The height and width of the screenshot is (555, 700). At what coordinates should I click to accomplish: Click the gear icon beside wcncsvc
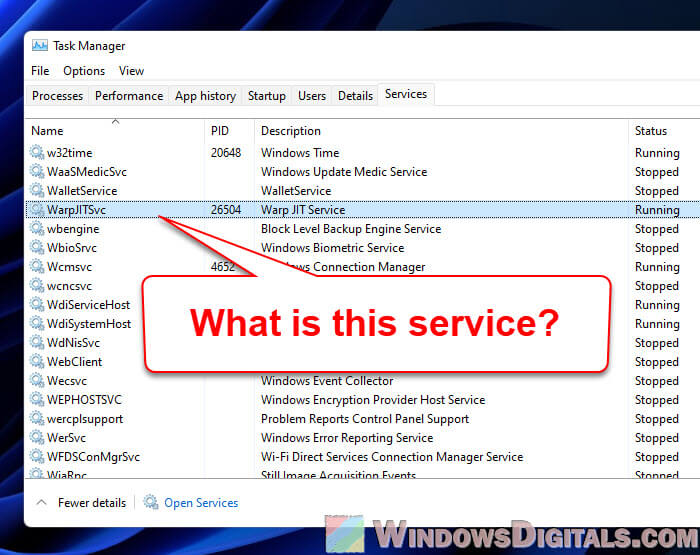[x=37, y=285]
